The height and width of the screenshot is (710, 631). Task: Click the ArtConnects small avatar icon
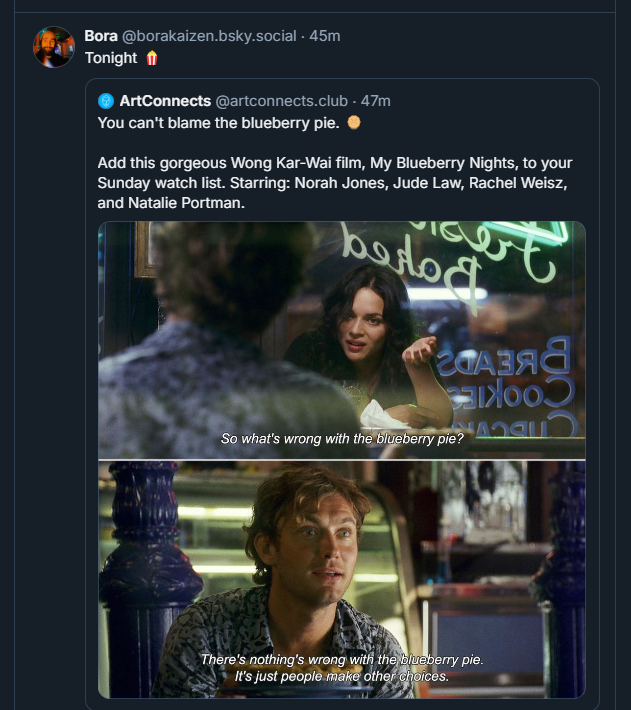tap(106, 101)
